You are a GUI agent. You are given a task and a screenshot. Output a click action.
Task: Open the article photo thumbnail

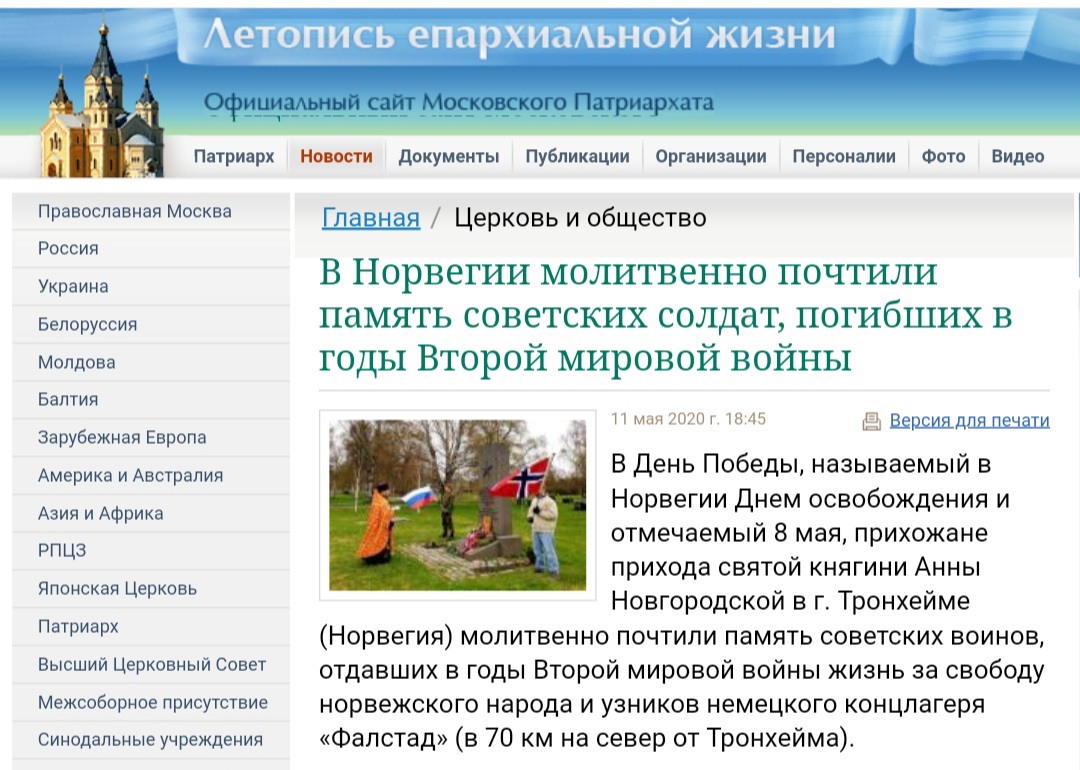pyautogui.click(x=458, y=504)
